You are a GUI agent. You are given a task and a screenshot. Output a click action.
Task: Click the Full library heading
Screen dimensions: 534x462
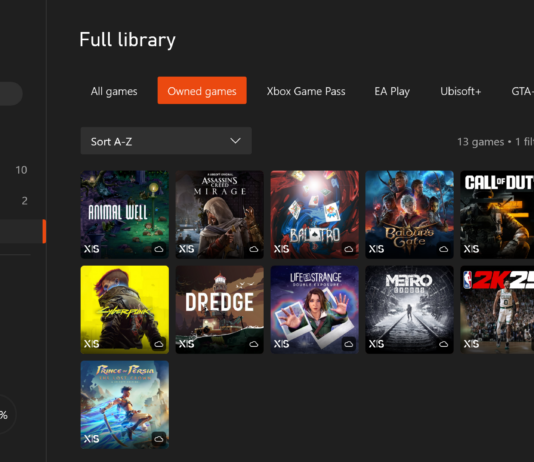(127, 40)
